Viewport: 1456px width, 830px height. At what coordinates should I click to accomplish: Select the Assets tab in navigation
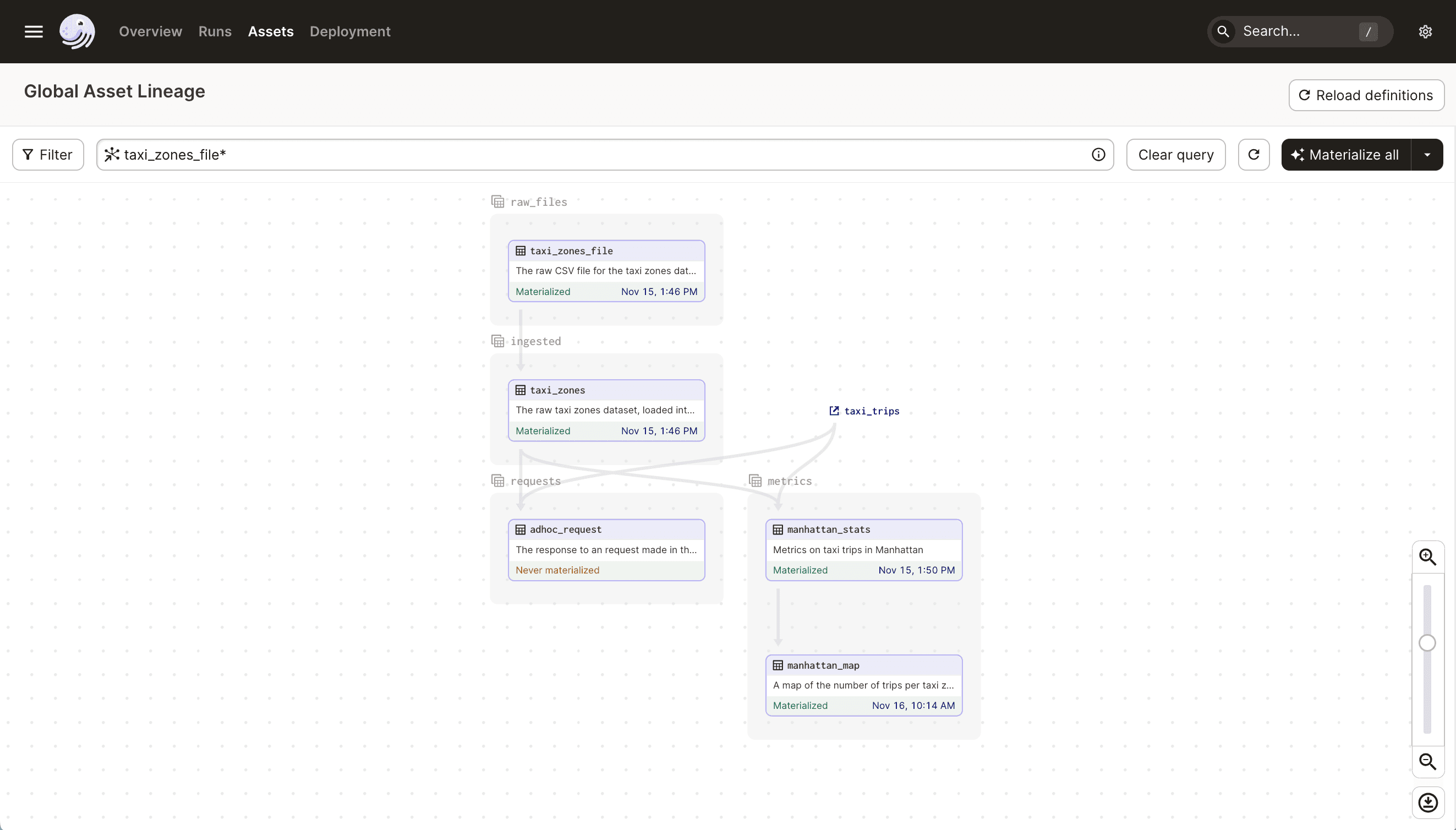(271, 31)
